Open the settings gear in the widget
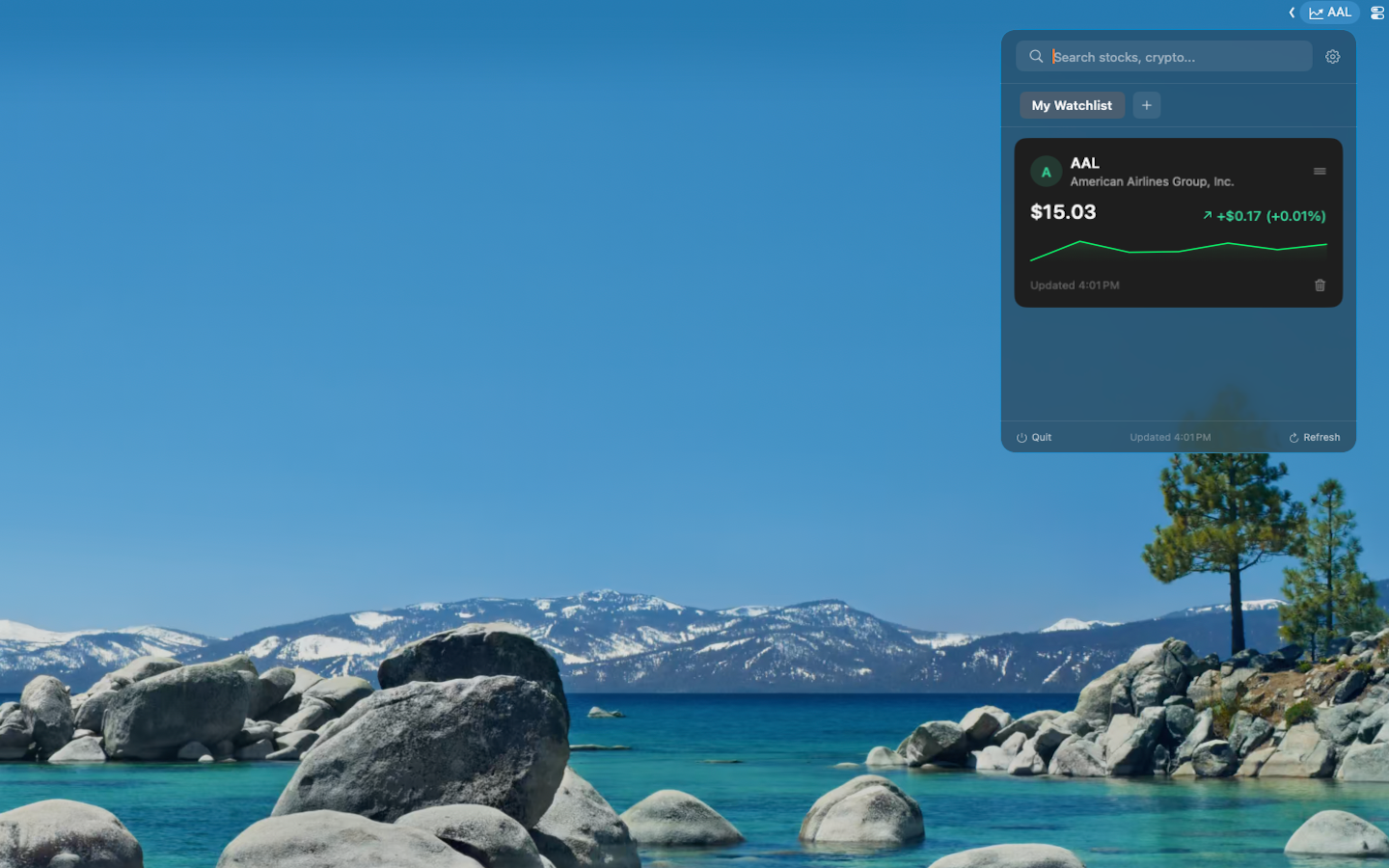Image resolution: width=1389 pixels, height=868 pixels. click(1332, 56)
